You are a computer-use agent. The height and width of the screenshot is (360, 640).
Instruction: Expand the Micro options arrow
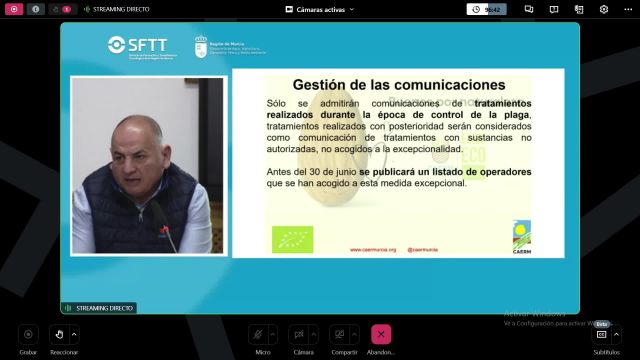(x=273, y=335)
